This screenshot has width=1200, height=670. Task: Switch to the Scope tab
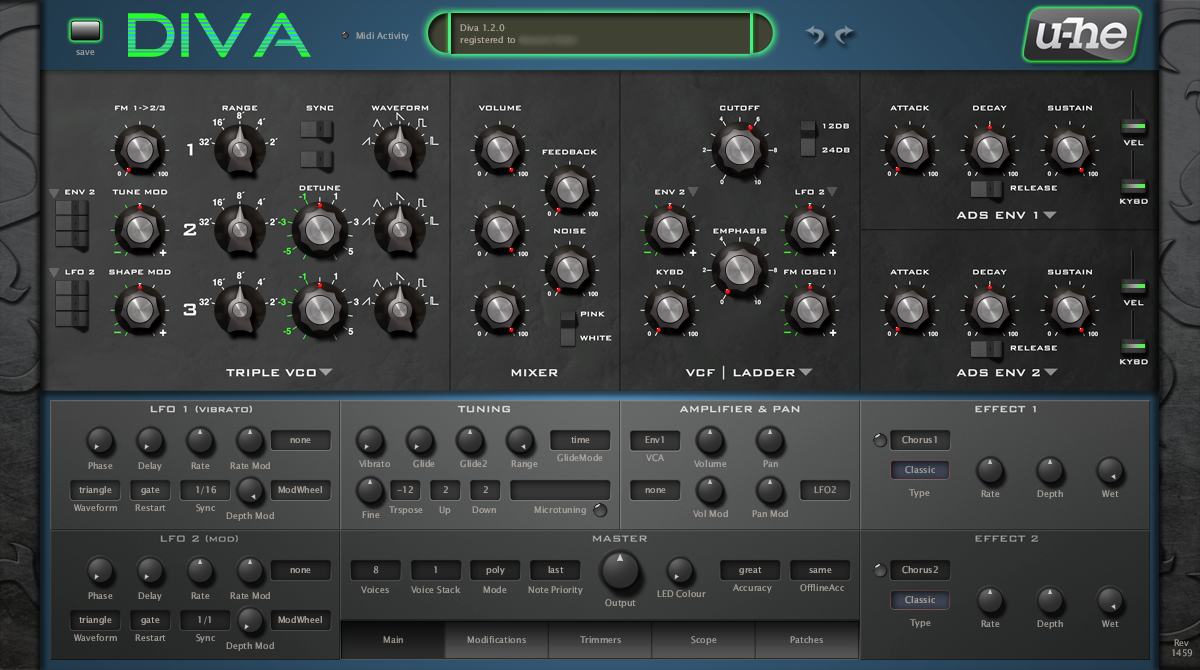point(703,640)
